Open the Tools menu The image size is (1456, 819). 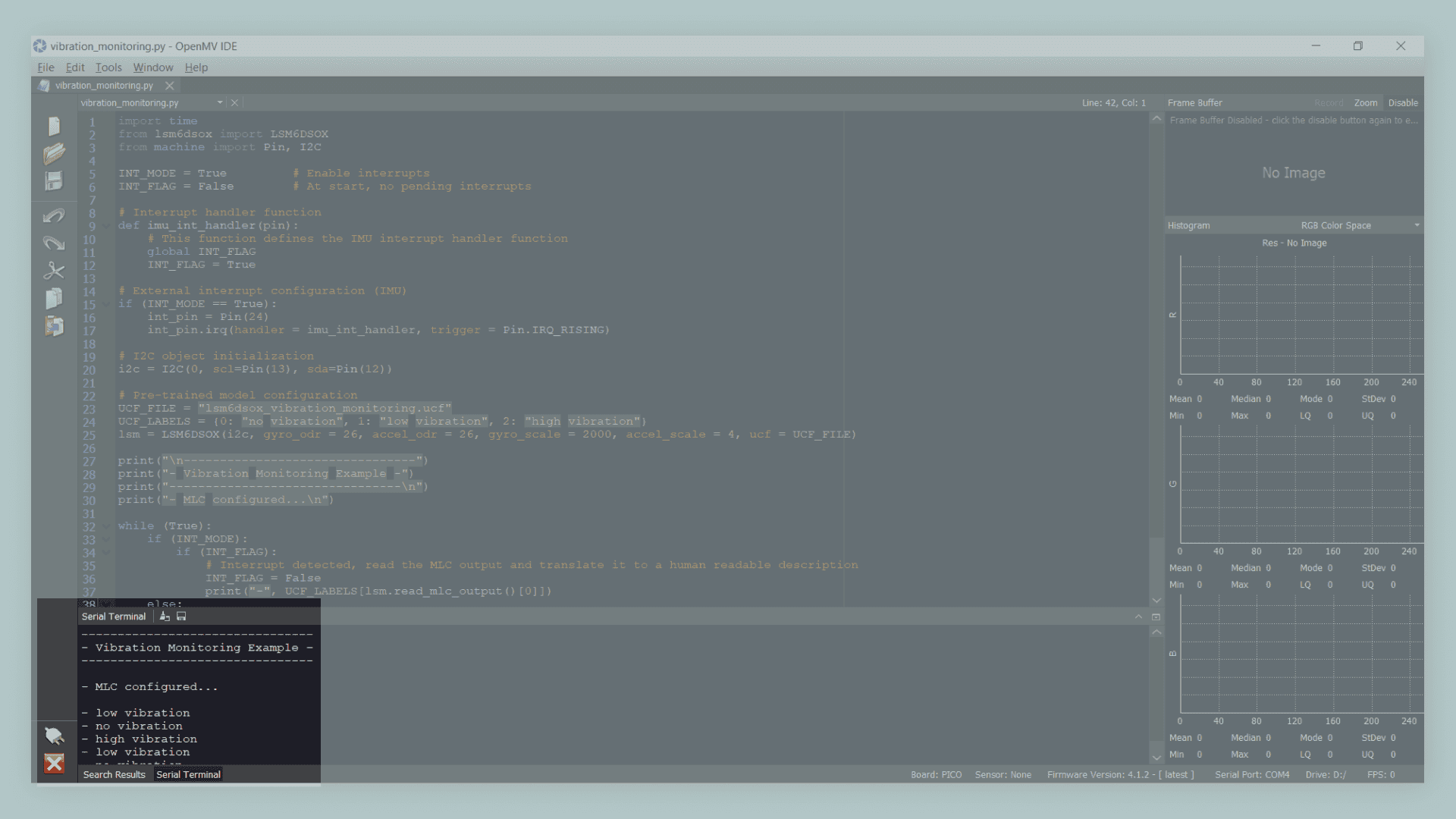(108, 67)
